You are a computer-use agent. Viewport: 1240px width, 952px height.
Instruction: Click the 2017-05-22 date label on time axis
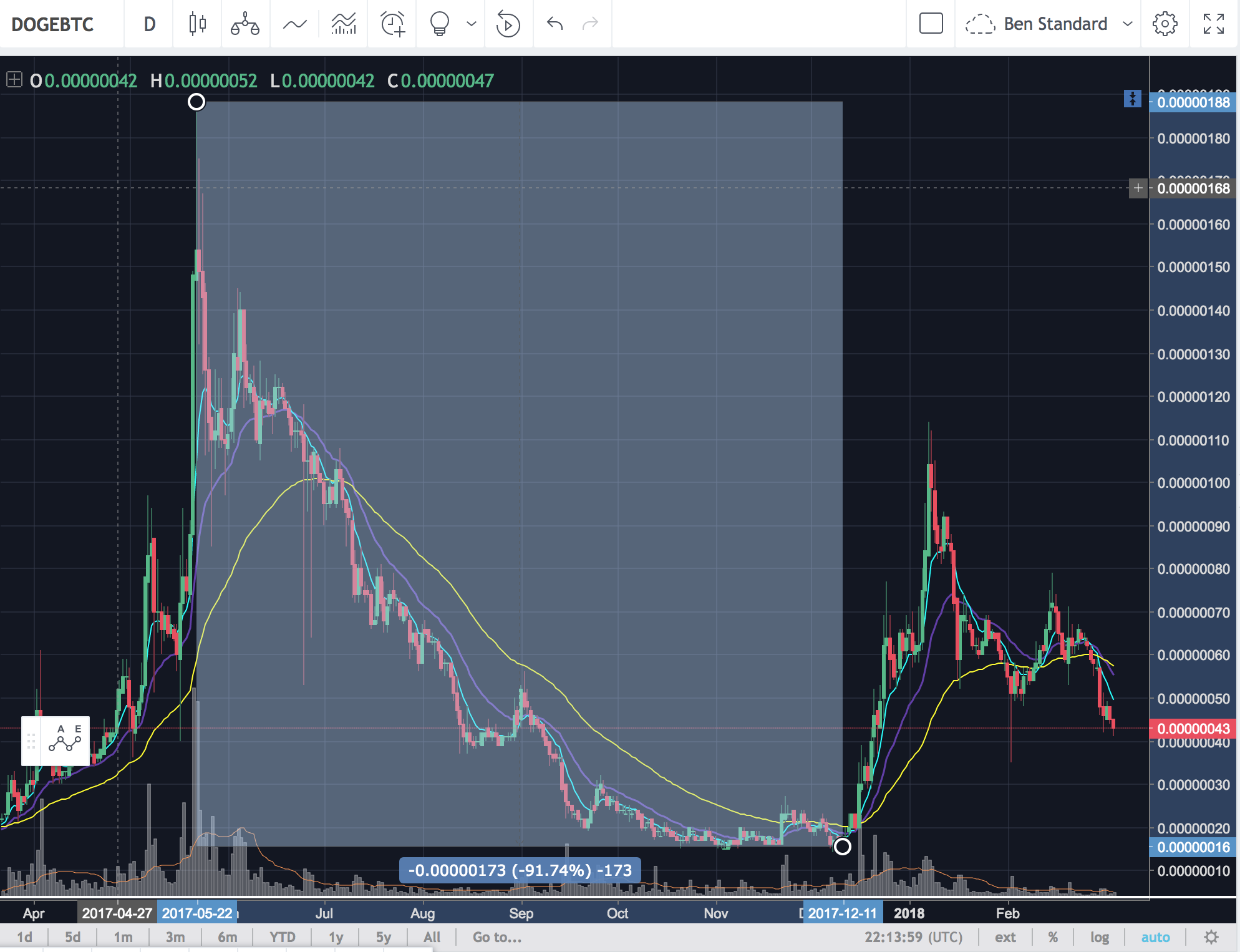pos(197,913)
